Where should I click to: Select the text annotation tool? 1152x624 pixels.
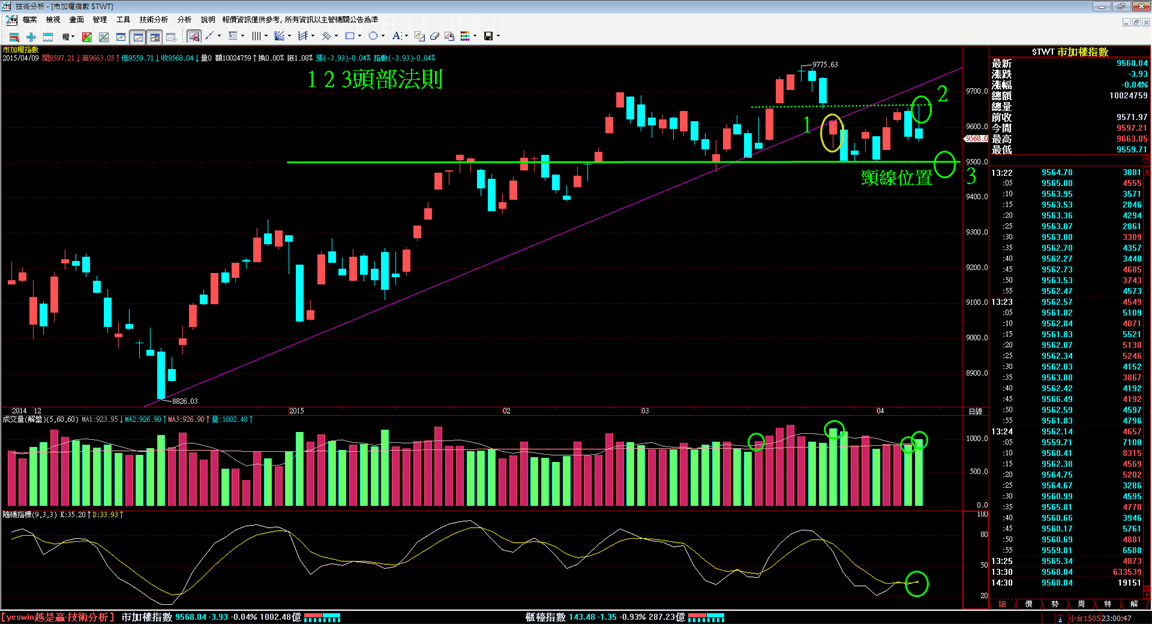[x=397, y=36]
